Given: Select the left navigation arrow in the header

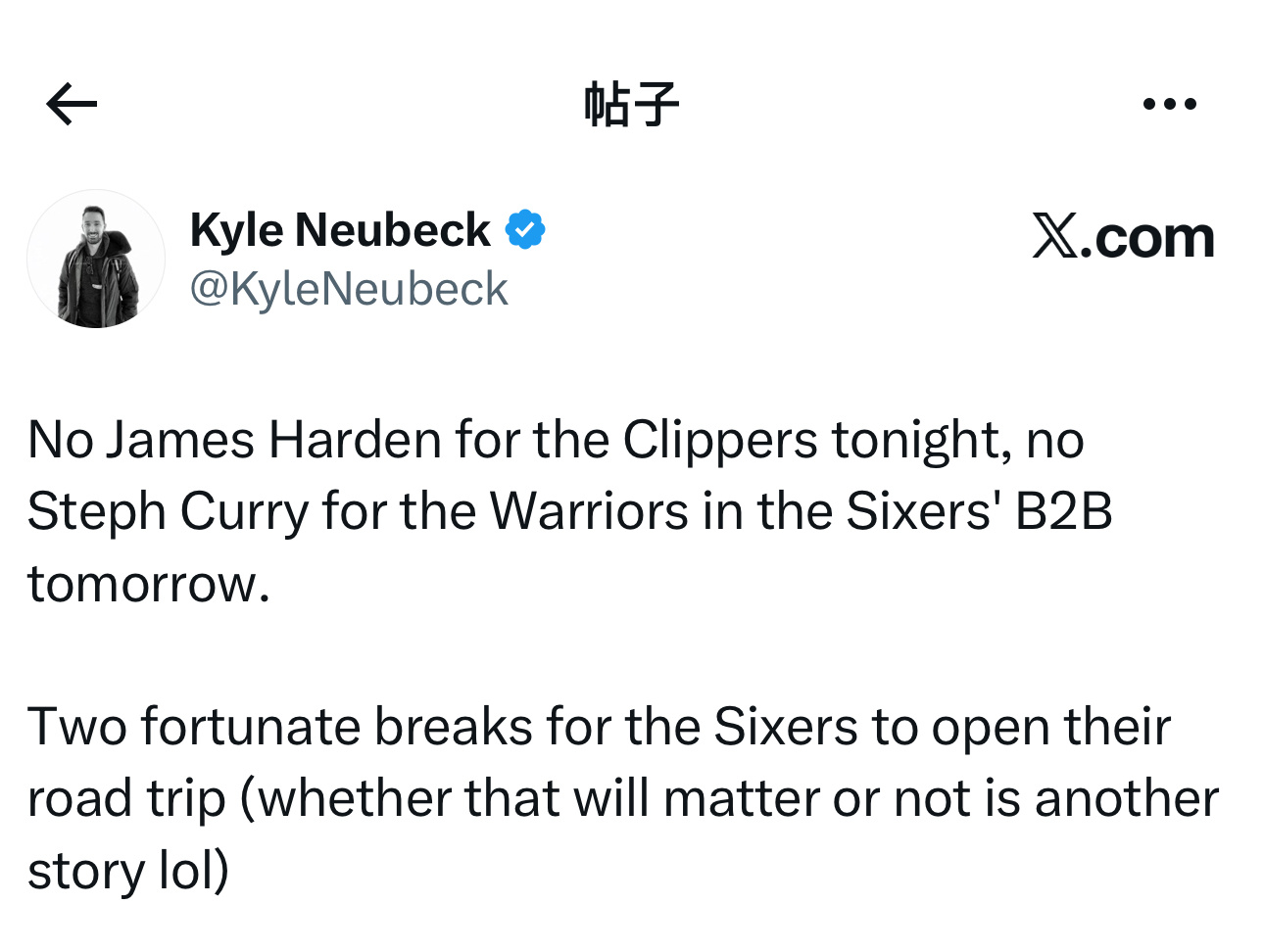Looking at the screenshot, I should pos(69,103).
